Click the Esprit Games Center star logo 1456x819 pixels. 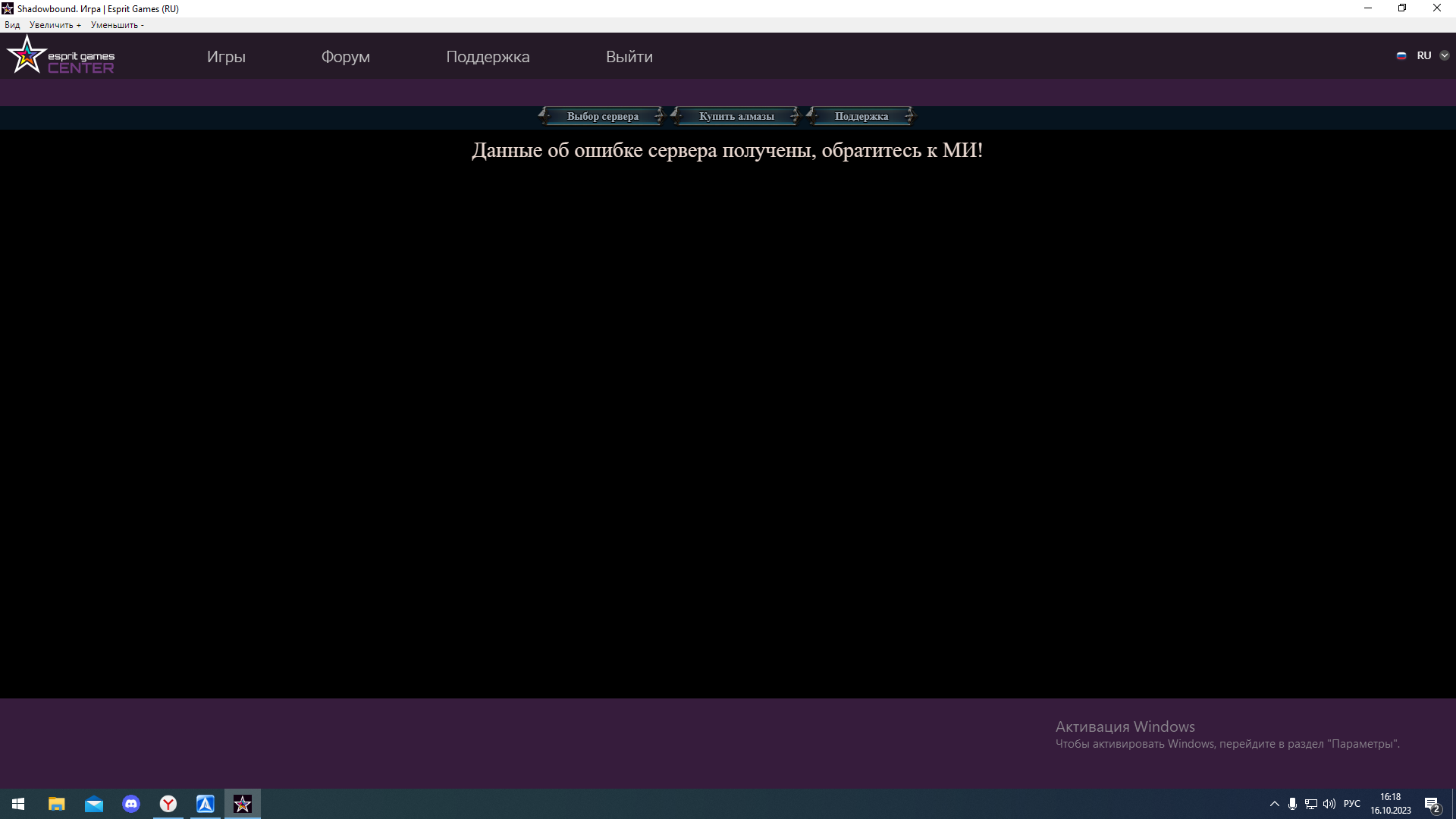coord(27,55)
